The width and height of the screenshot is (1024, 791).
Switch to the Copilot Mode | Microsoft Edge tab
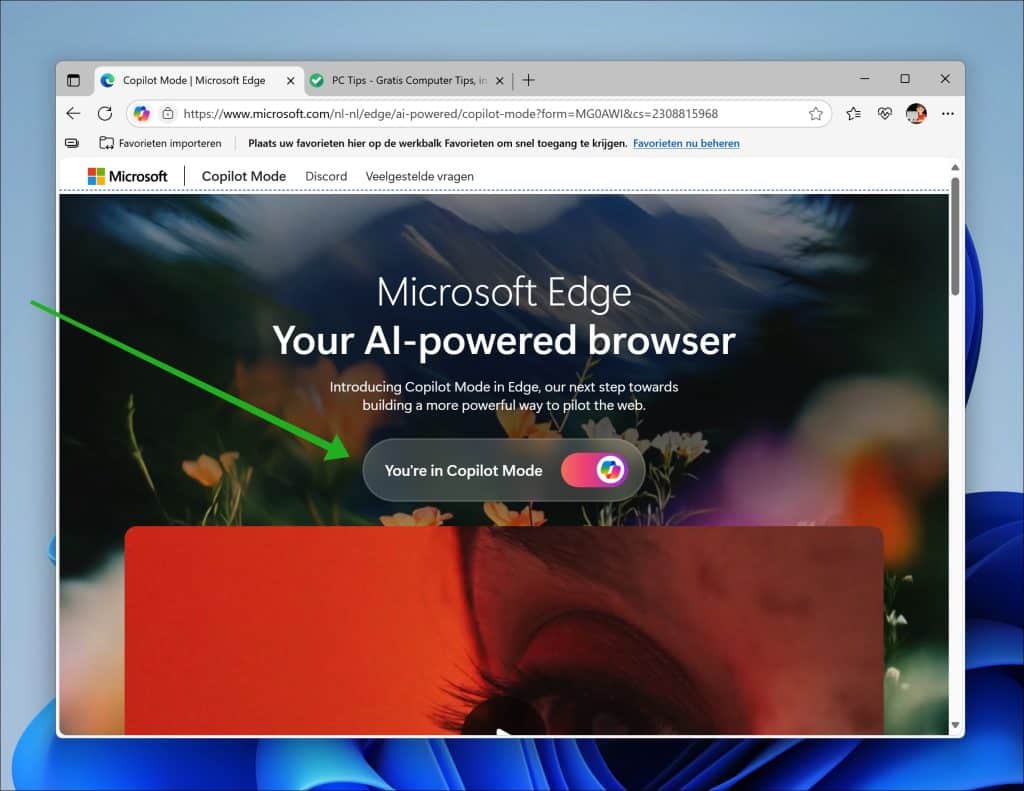point(199,80)
